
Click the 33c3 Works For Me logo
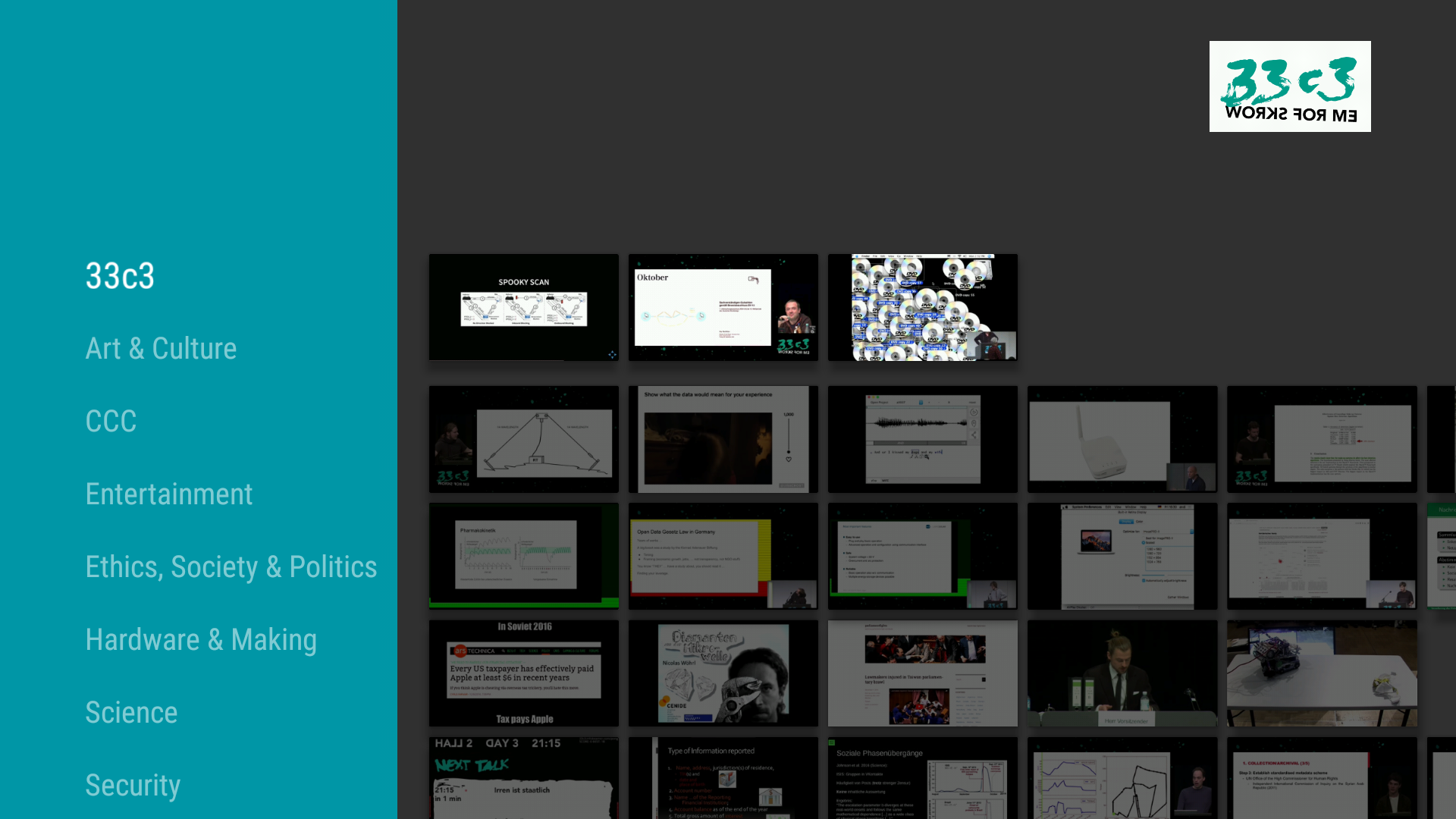[x=1289, y=86]
